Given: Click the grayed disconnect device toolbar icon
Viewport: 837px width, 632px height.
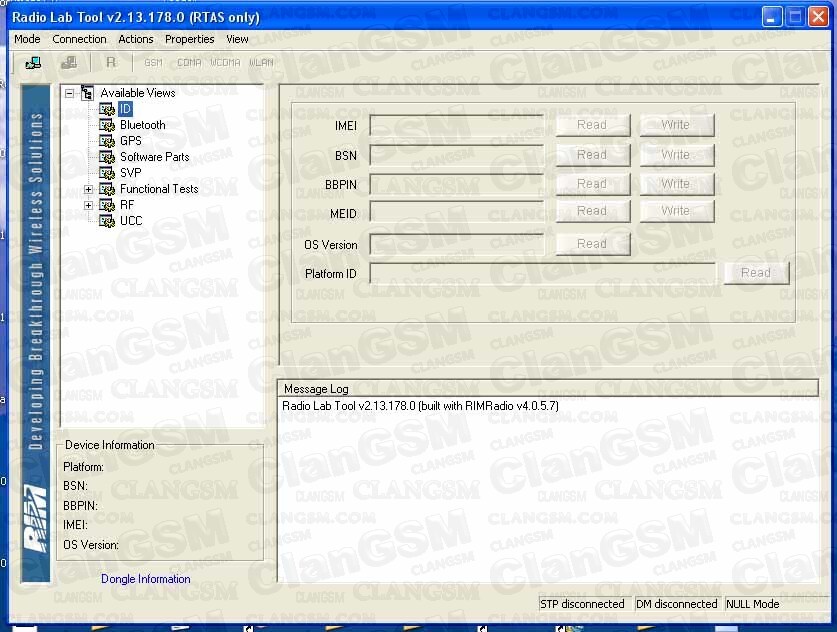Looking at the screenshot, I should (x=69, y=63).
